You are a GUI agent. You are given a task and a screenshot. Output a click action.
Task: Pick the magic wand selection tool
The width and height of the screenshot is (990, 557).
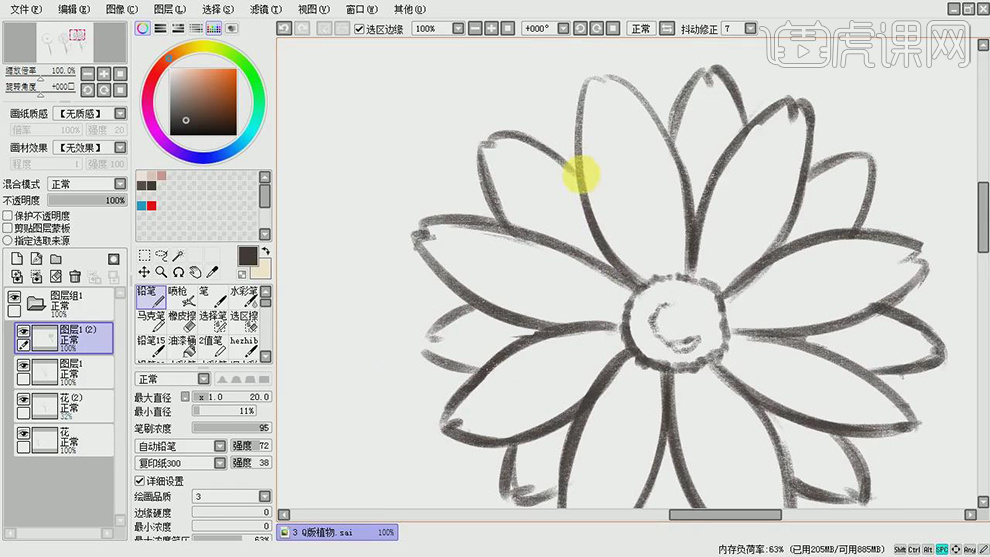click(x=178, y=256)
